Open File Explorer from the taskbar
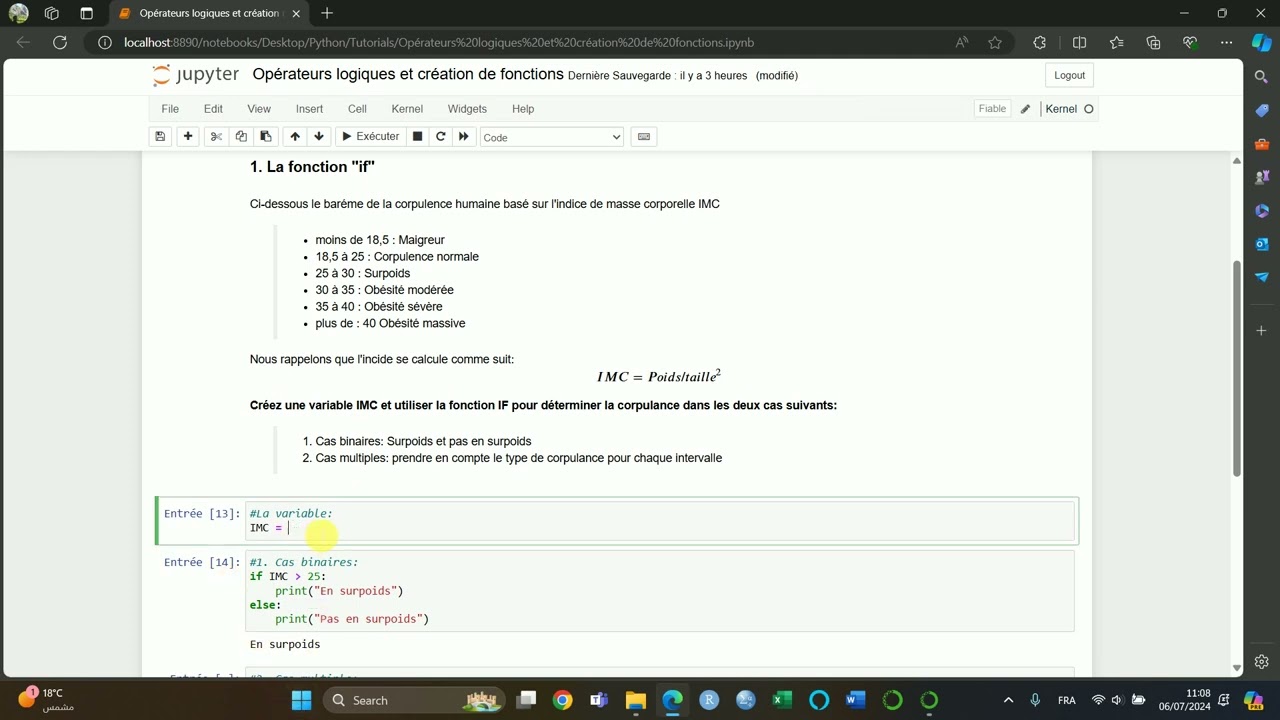Screen dimensions: 1280x720 click(x=636, y=700)
